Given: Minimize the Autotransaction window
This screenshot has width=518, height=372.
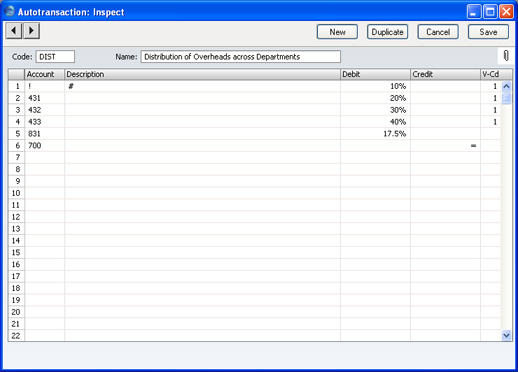Looking at the screenshot, I should click(x=474, y=12).
